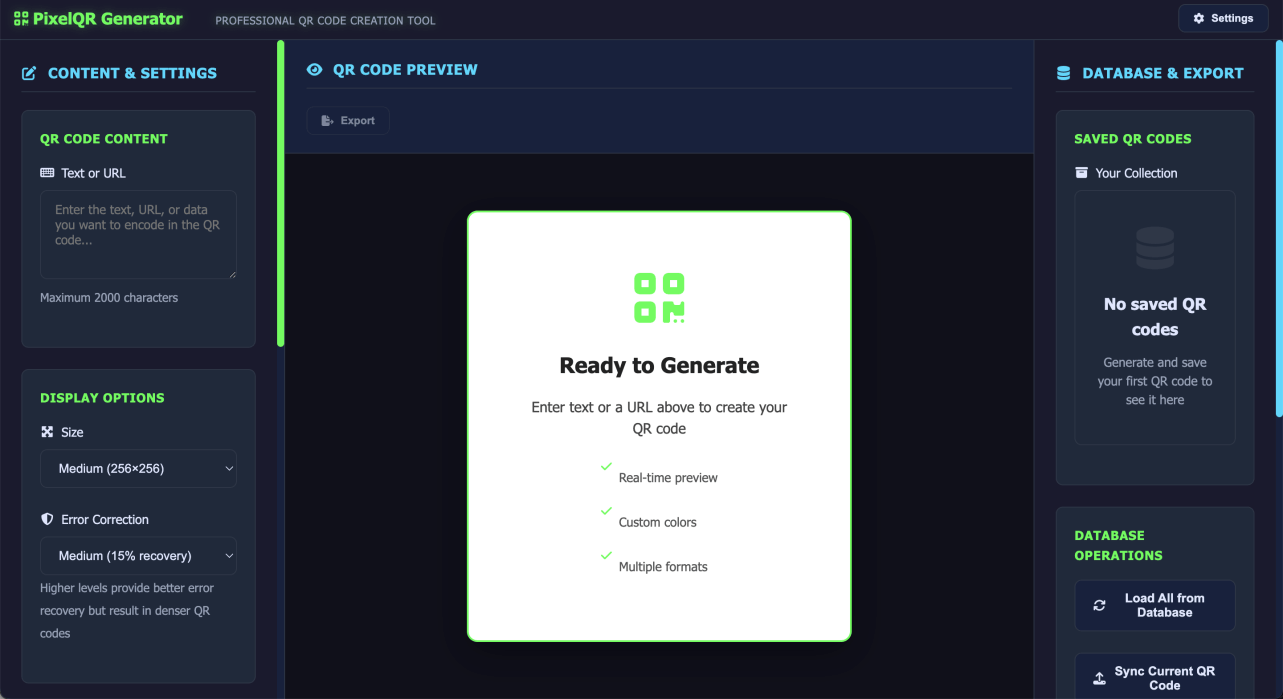Click the Database Operations heading
This screenshot has width=1283, height=699.
coord(1119,545)
